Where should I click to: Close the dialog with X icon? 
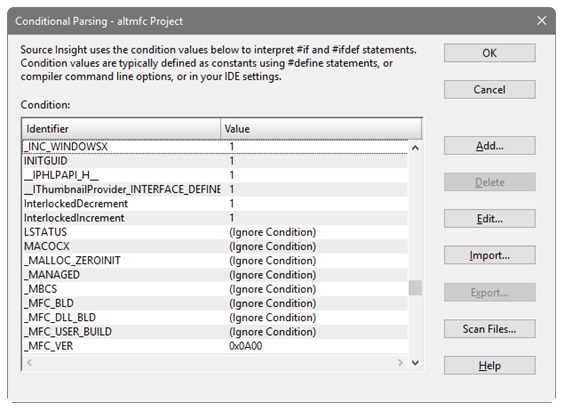pyautogui.click(x=541, y=21)
